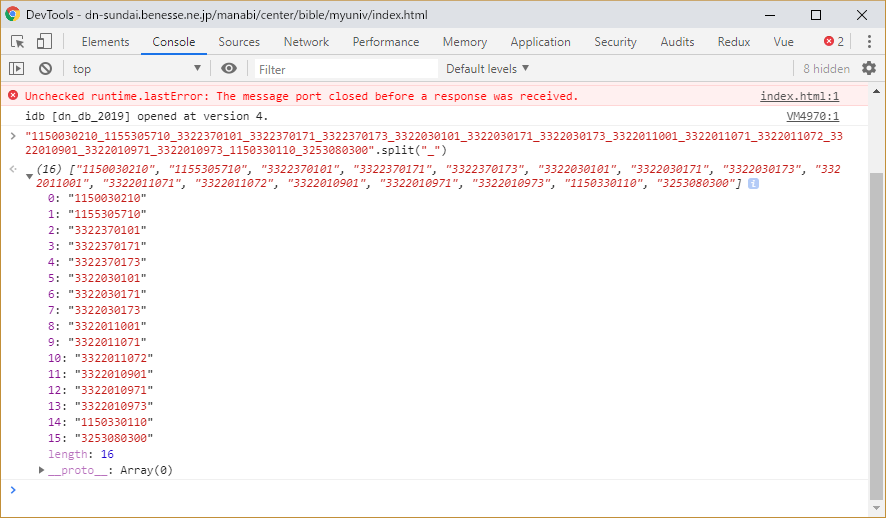Show the console sidebar panel icon
This screenshot has width=886, height=518.
17,69
